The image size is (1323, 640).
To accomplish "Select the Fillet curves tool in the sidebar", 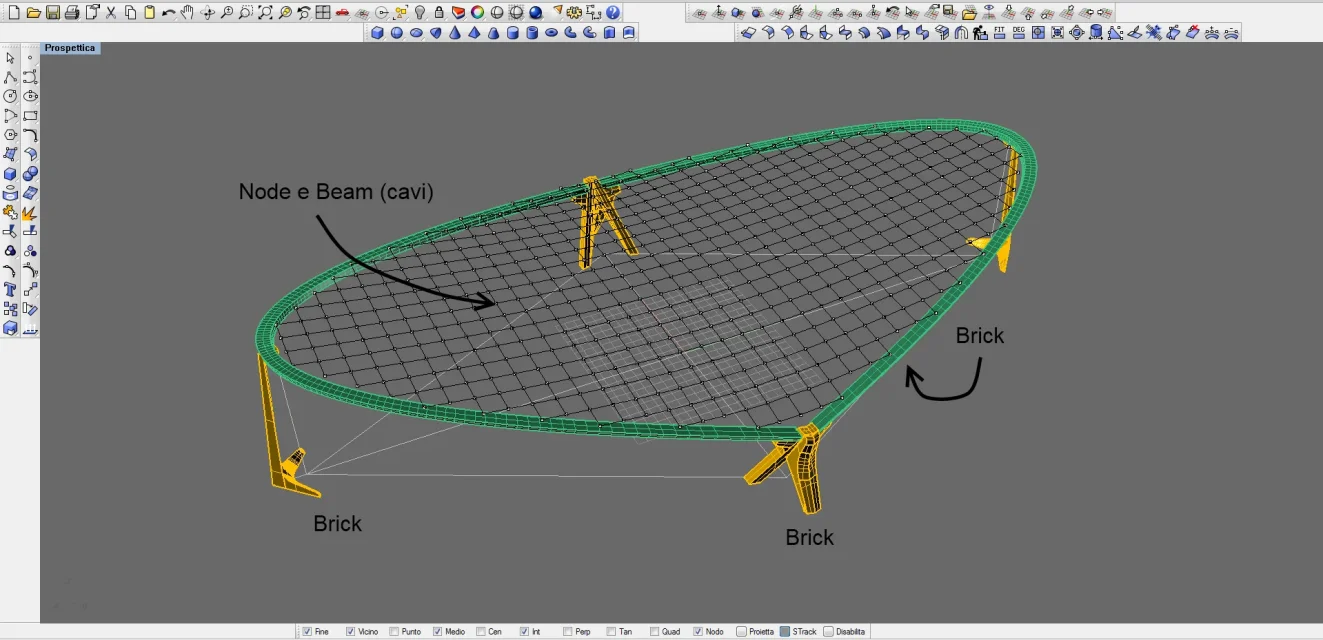I will click(30, 135).
